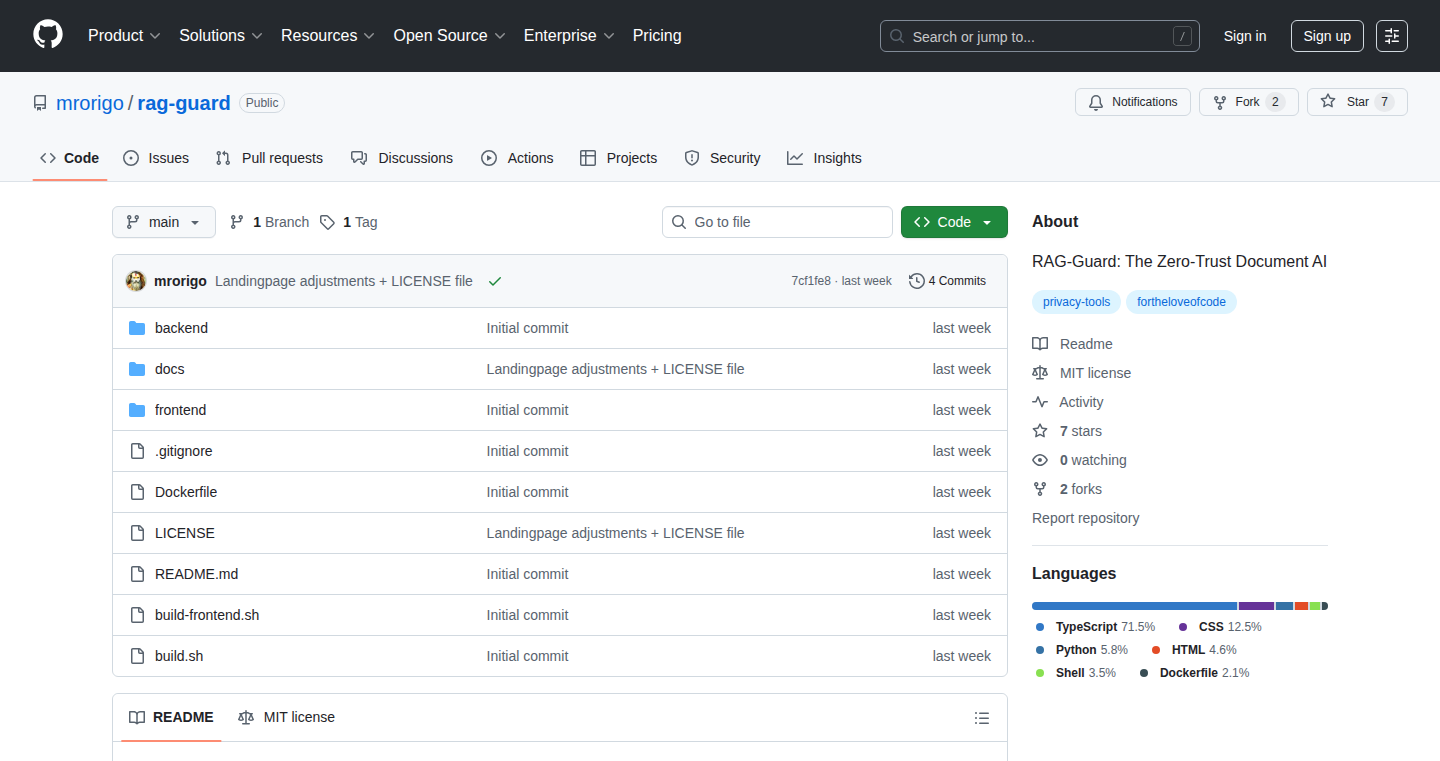Click Python 5.8% language entry
1440x761 pixels.
click(1081, 650)
